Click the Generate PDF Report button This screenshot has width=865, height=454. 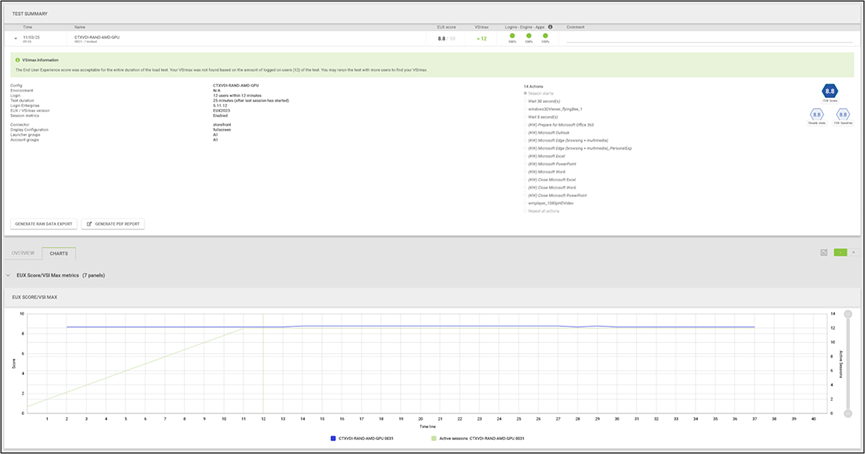coord(113,224)
